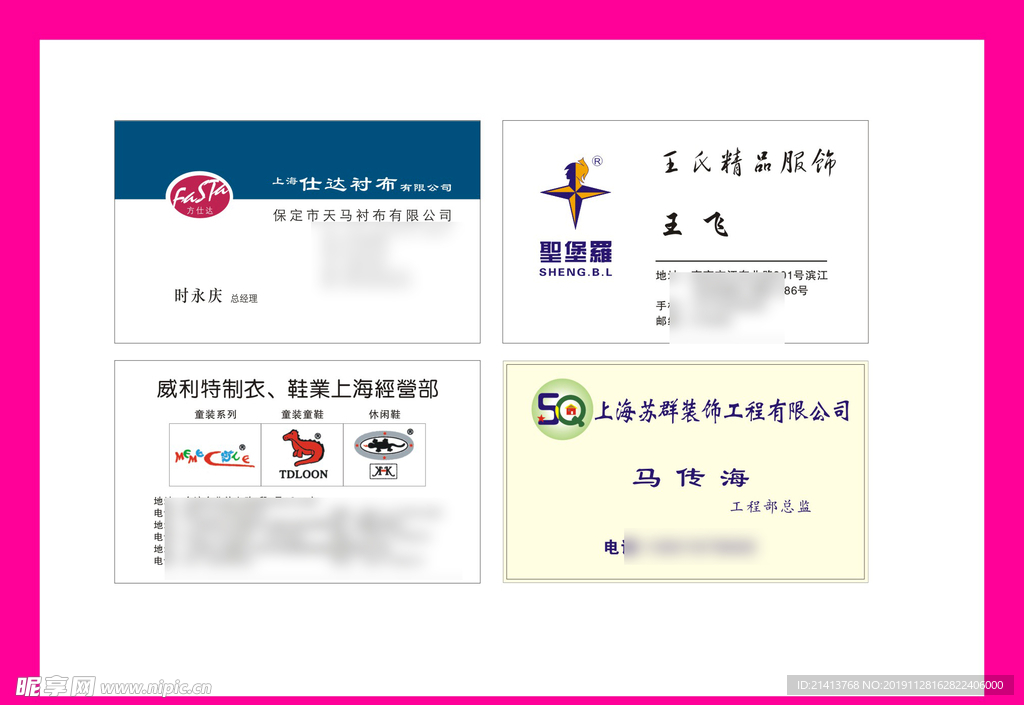Click the image ID number in the corner
1024x705 pixels.
[900, 685]
